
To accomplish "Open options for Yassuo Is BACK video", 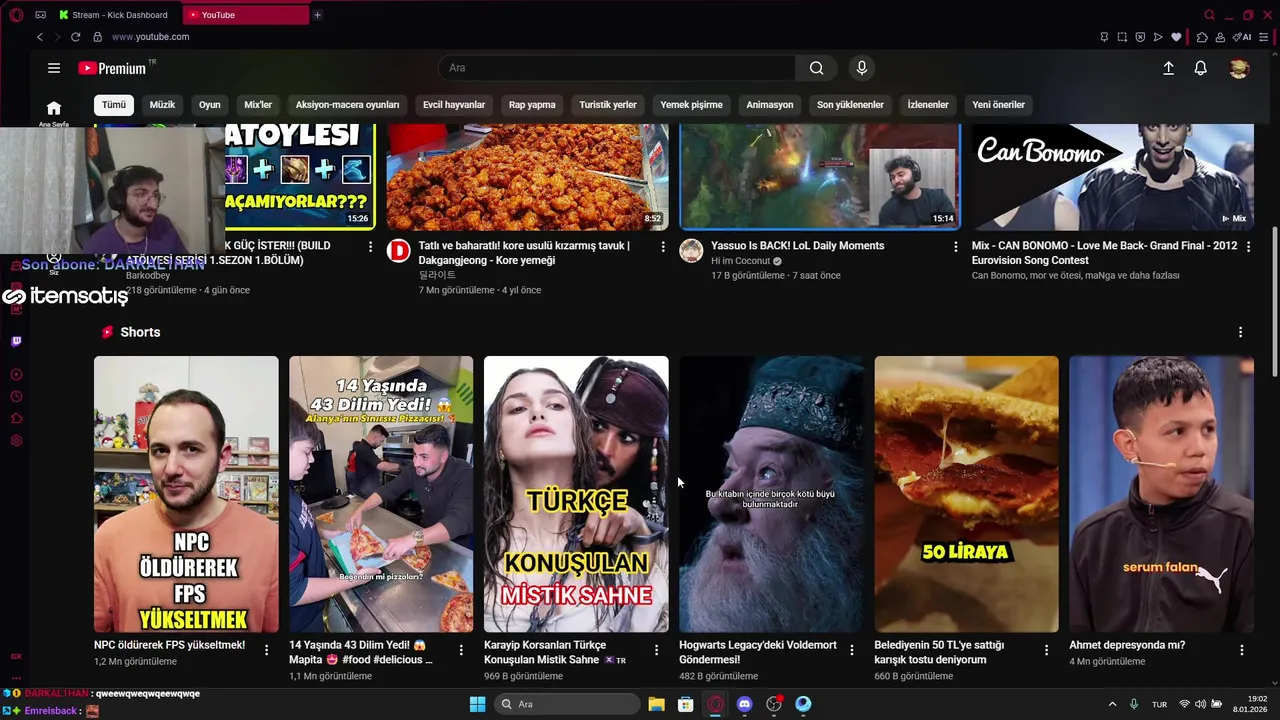I will [x=955, y=246].
